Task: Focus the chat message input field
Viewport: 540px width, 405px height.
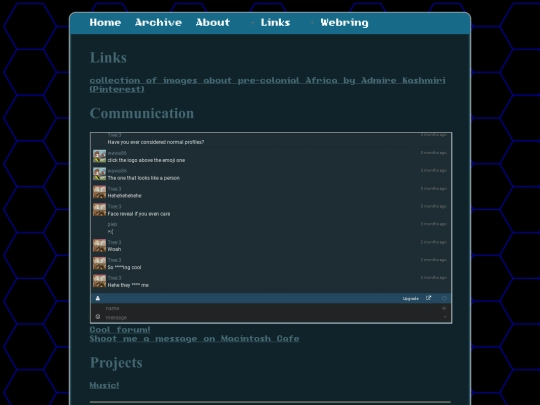Action: point(272,317)
